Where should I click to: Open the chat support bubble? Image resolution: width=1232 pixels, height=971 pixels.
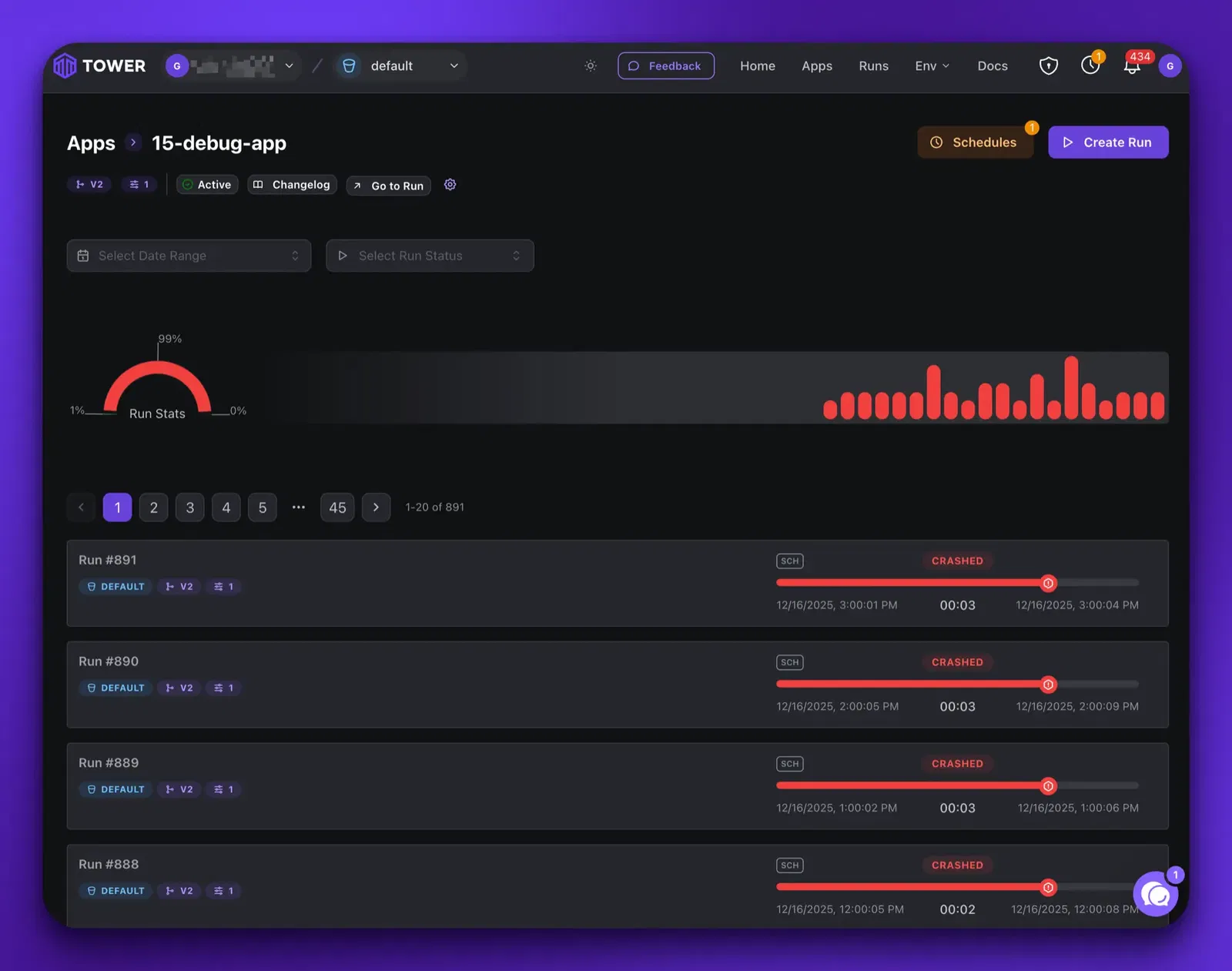point(1155,895)
